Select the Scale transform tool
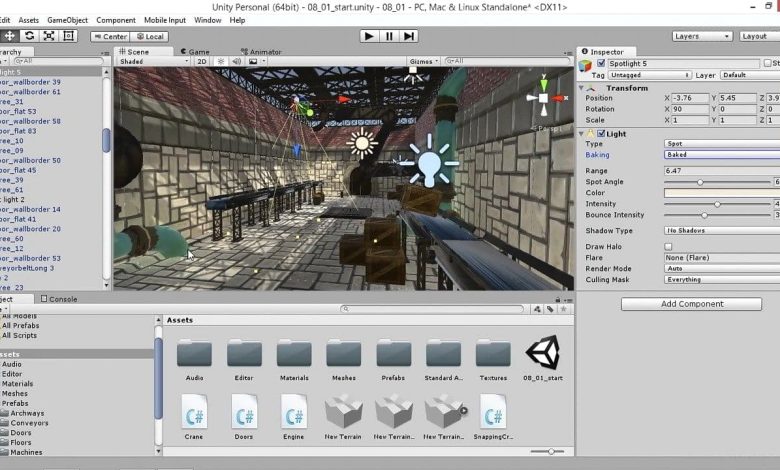This screenshot has width=780, height=470. (49, 36)
